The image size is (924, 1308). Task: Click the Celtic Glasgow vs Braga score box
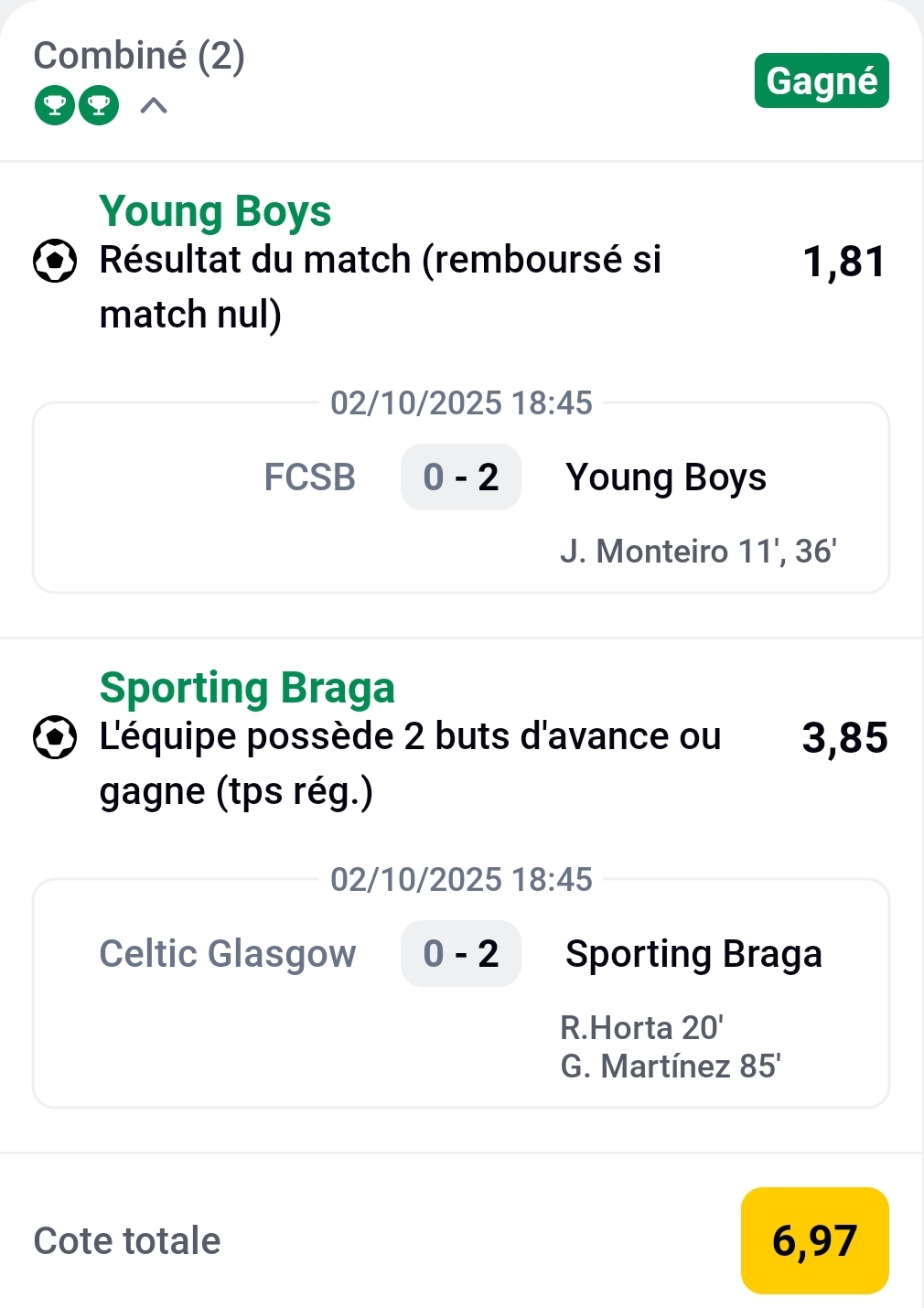click(x=461, y=954)
